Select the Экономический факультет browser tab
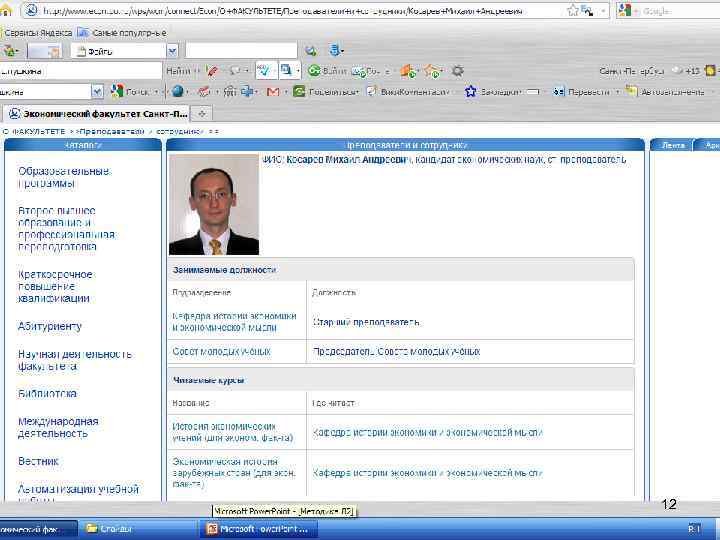 [98, 113]
